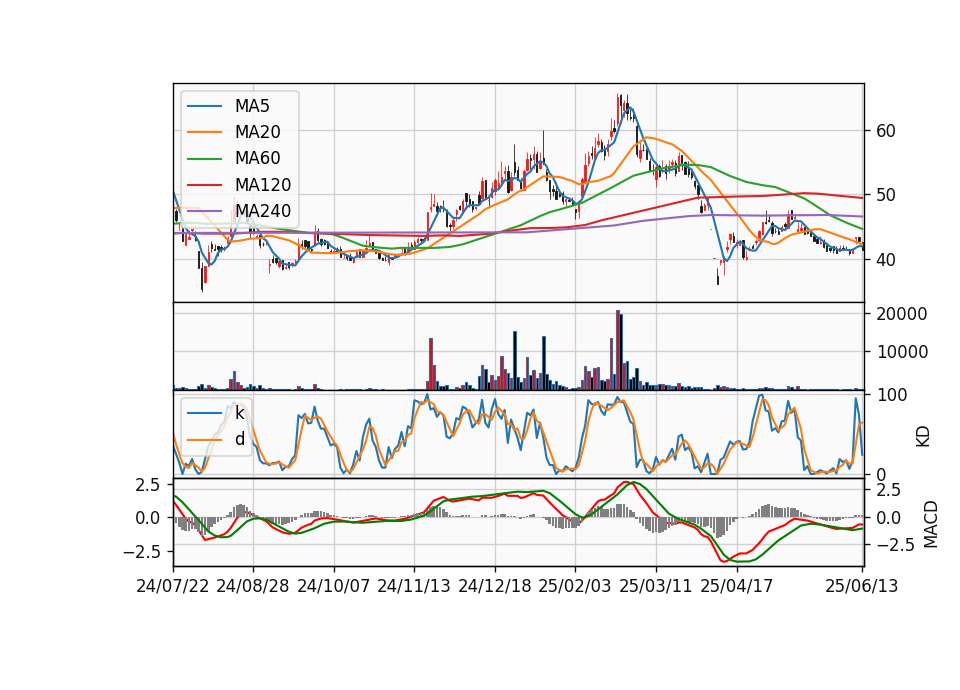Click the volume axis value 10000

(x=902, y=352)
